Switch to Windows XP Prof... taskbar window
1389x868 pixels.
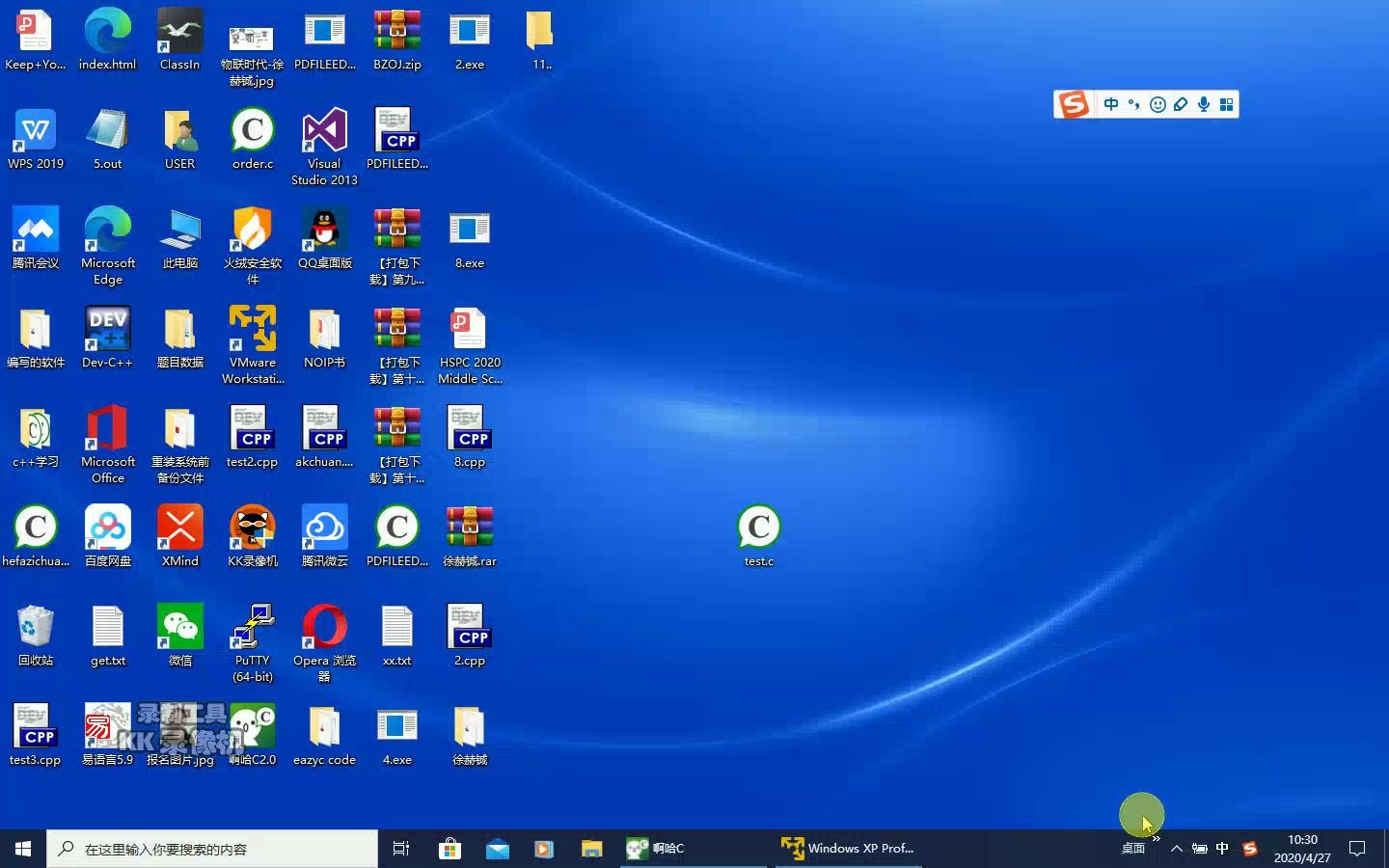click(849, 849)
